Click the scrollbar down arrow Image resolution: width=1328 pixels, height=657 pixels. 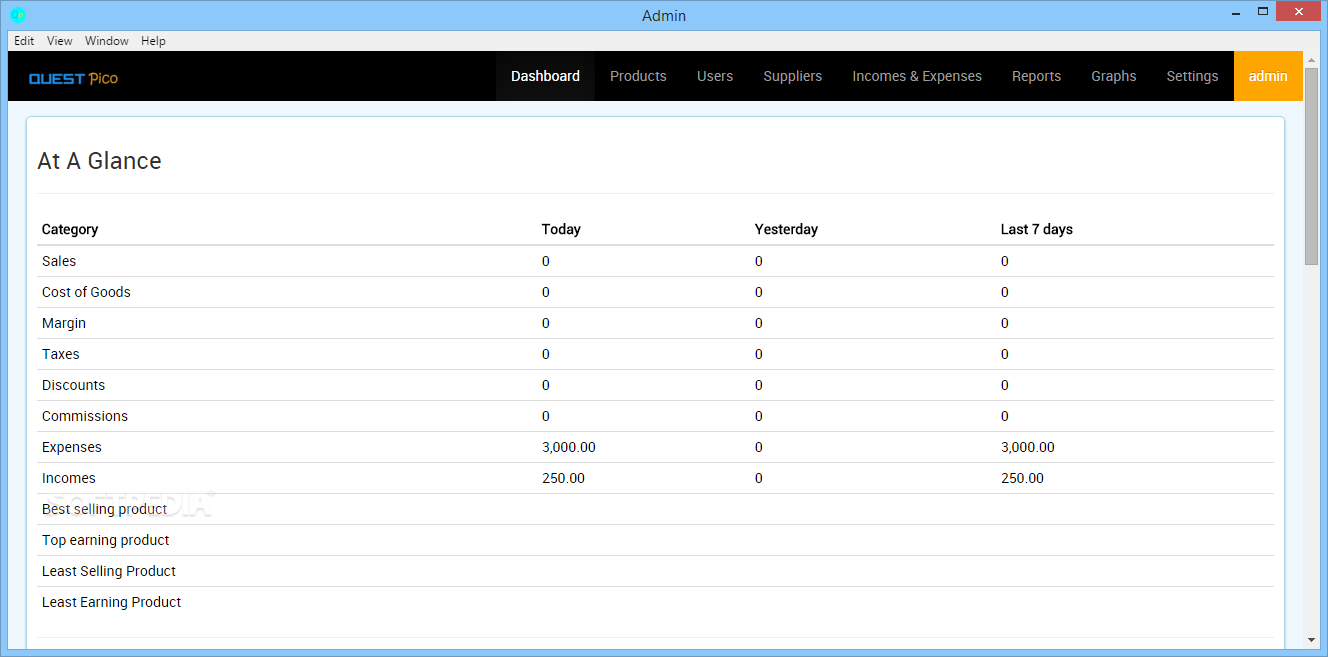1311,640
